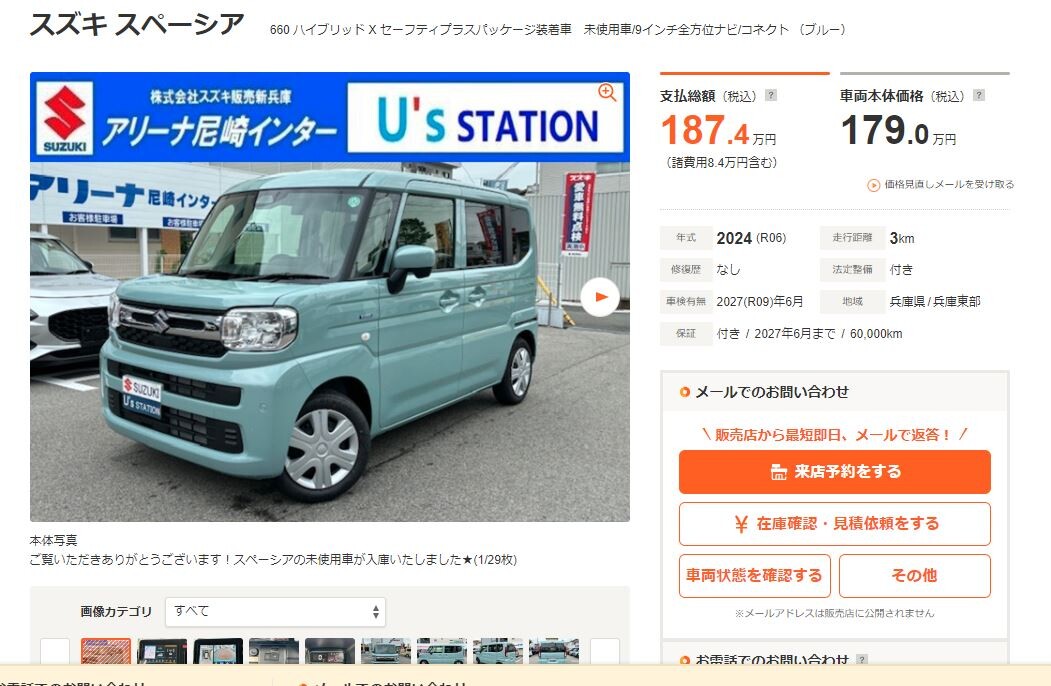Open the 価格見直しメールを受け取る link
Image resolution: width=1051 pixels, height=686 pixels.
(x=948, y=184)
